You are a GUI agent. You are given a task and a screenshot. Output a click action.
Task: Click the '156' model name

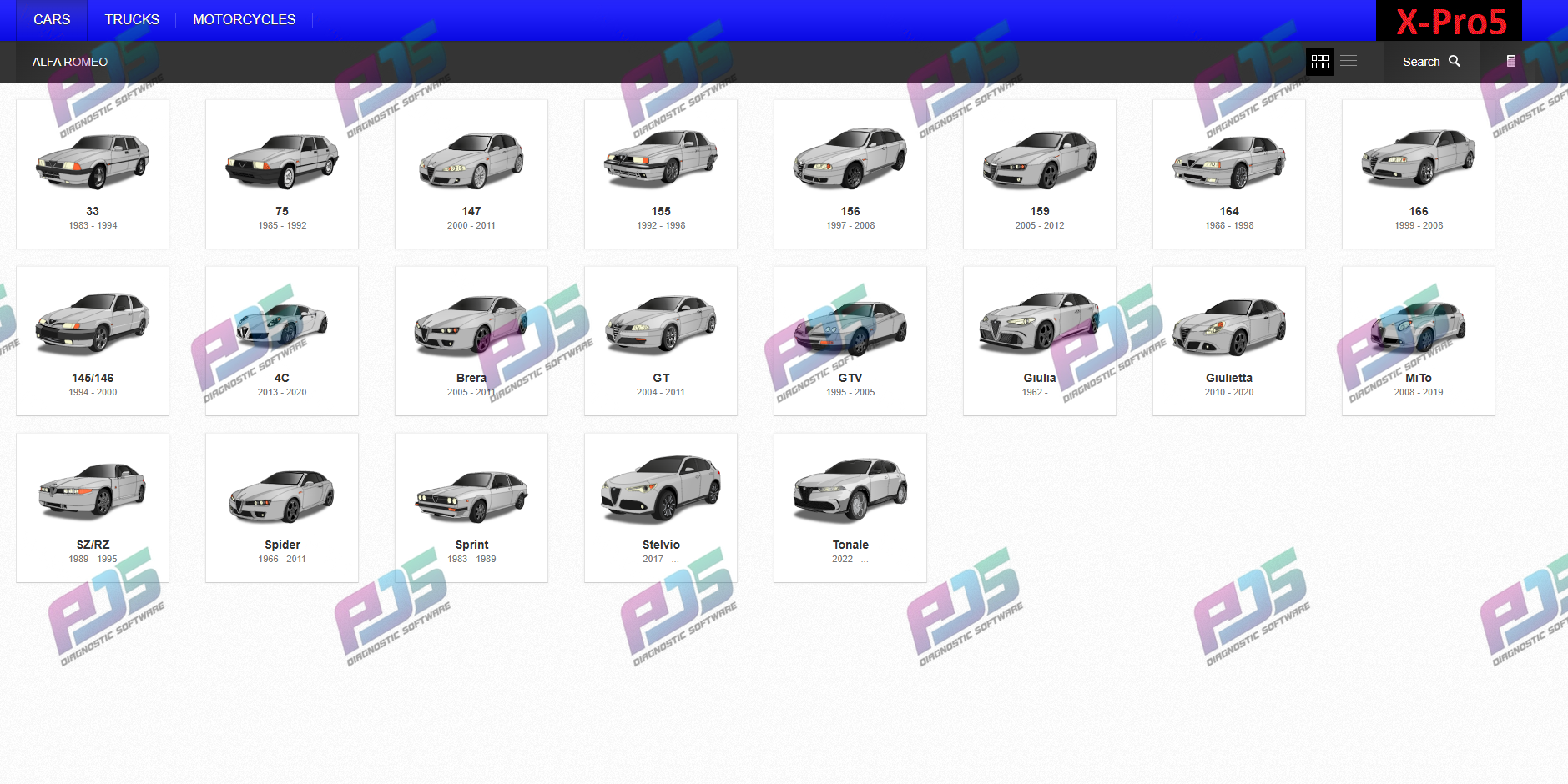(x=850, y=211)
